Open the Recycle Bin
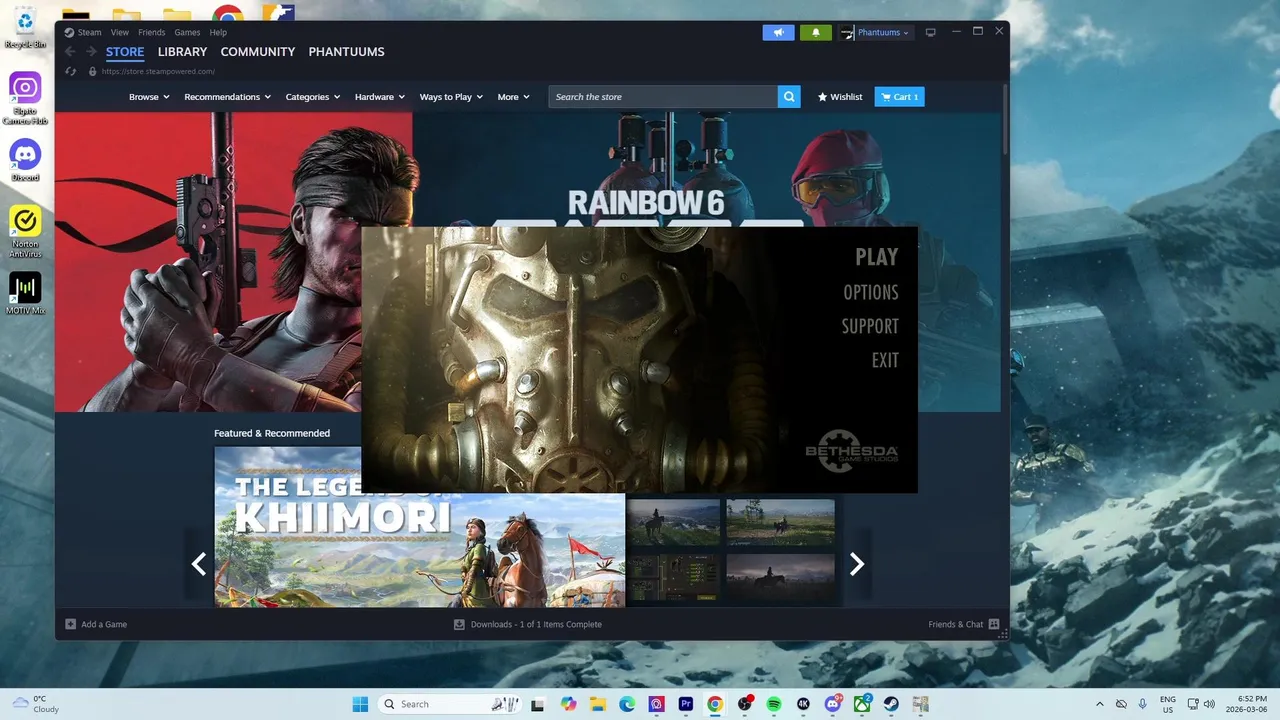This screenshot has height=720, width=1280. [x=25, y=27]
